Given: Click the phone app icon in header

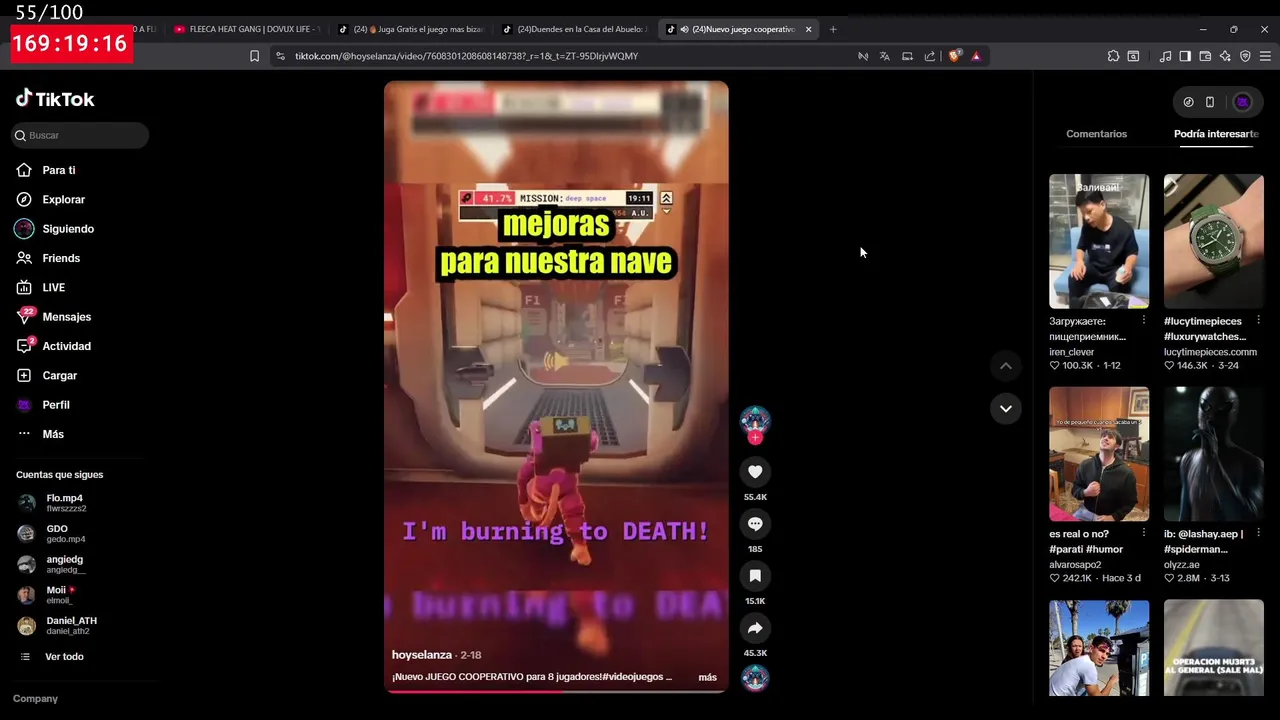Looking at the screenshot, I should (x=1209, y=101).
